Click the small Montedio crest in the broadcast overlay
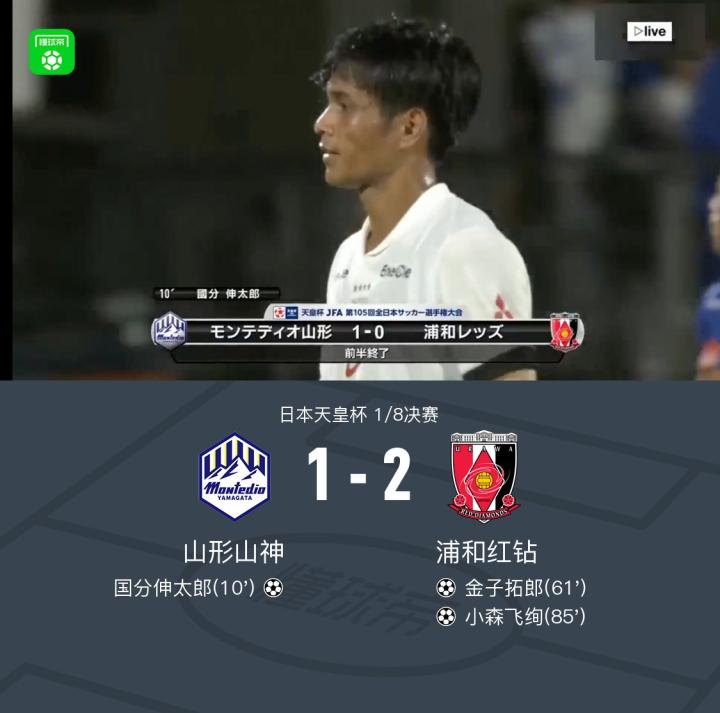The width and height of the screenshot is (720, 713). pos(169,331)
